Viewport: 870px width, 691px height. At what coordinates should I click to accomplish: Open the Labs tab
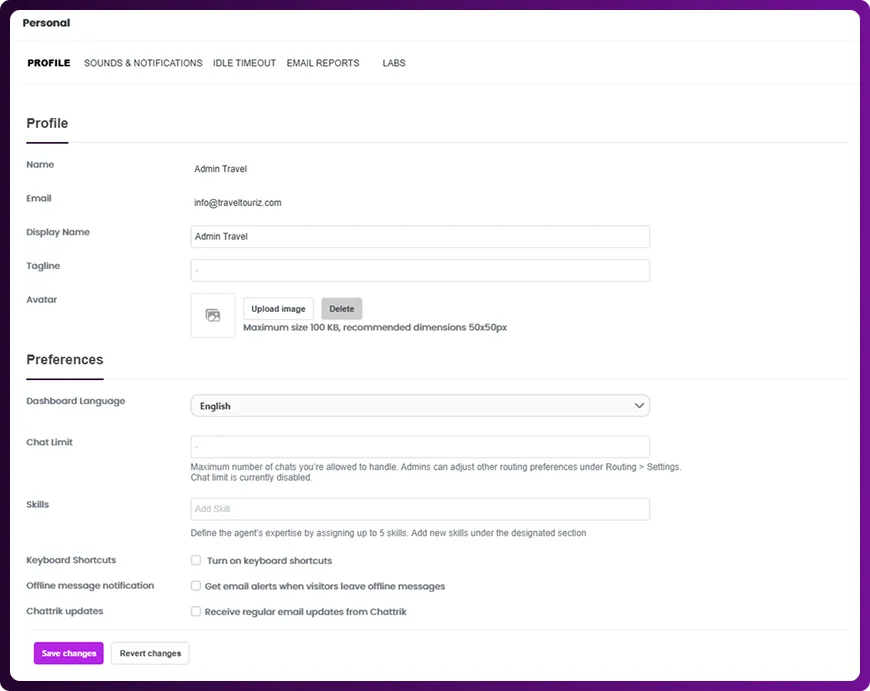pos(394,63)
